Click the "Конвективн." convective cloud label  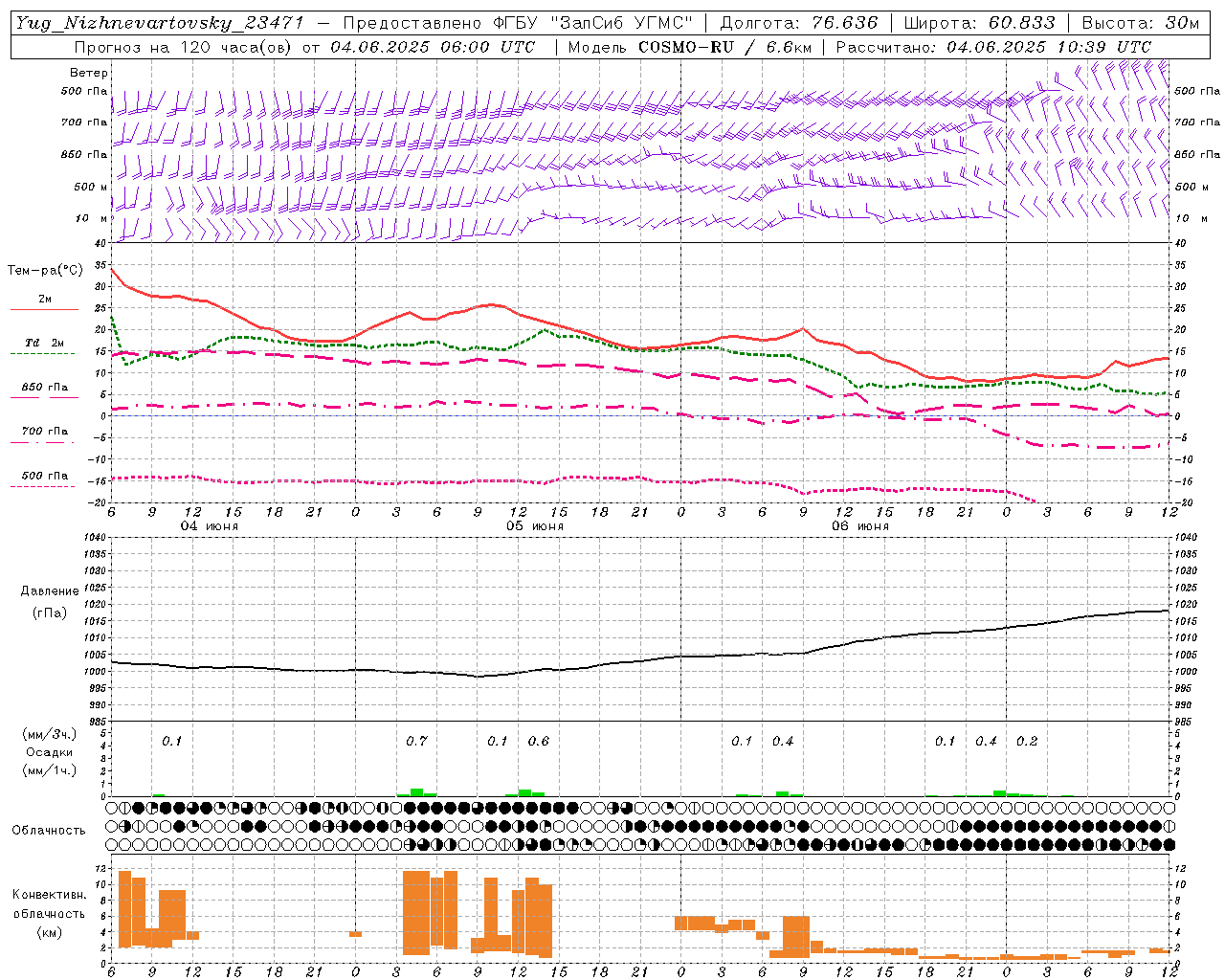pos(49,895)
